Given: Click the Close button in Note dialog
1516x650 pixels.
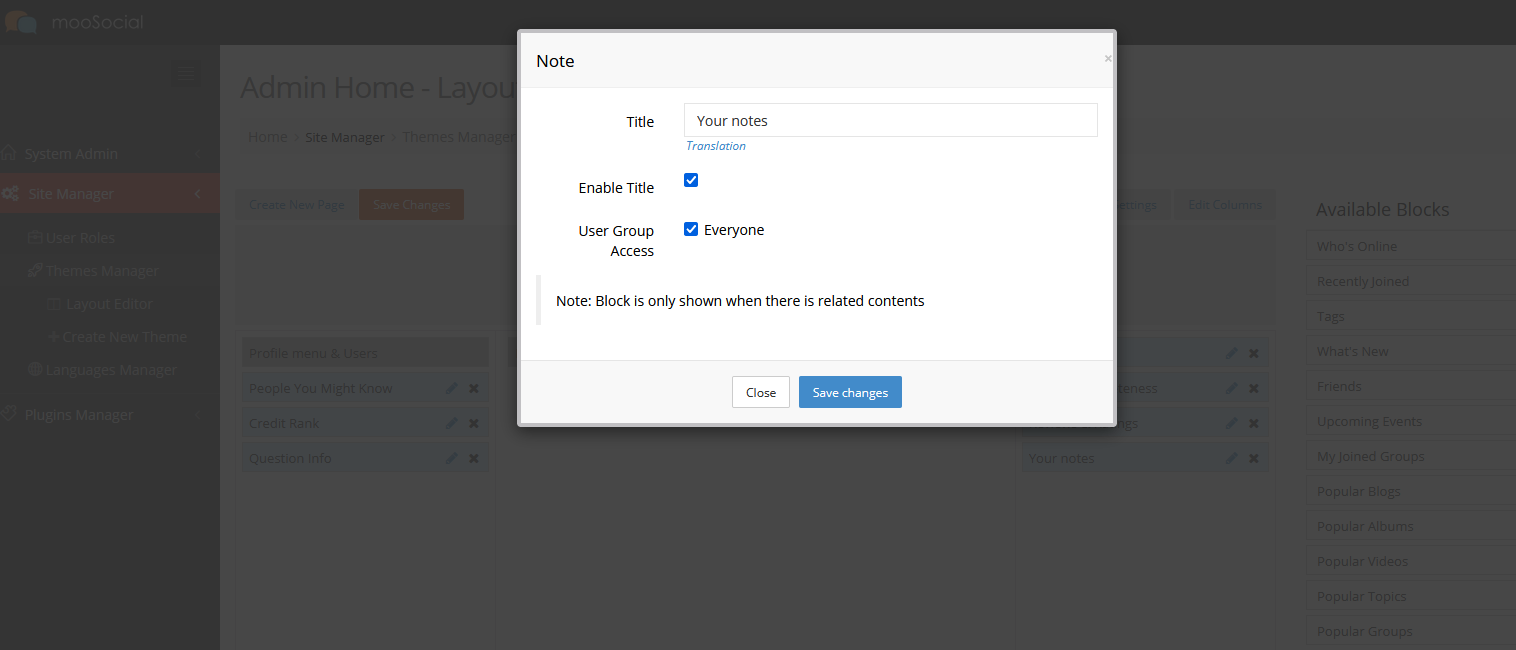Looking at the screenshot, I should click(x=761, y=392).
